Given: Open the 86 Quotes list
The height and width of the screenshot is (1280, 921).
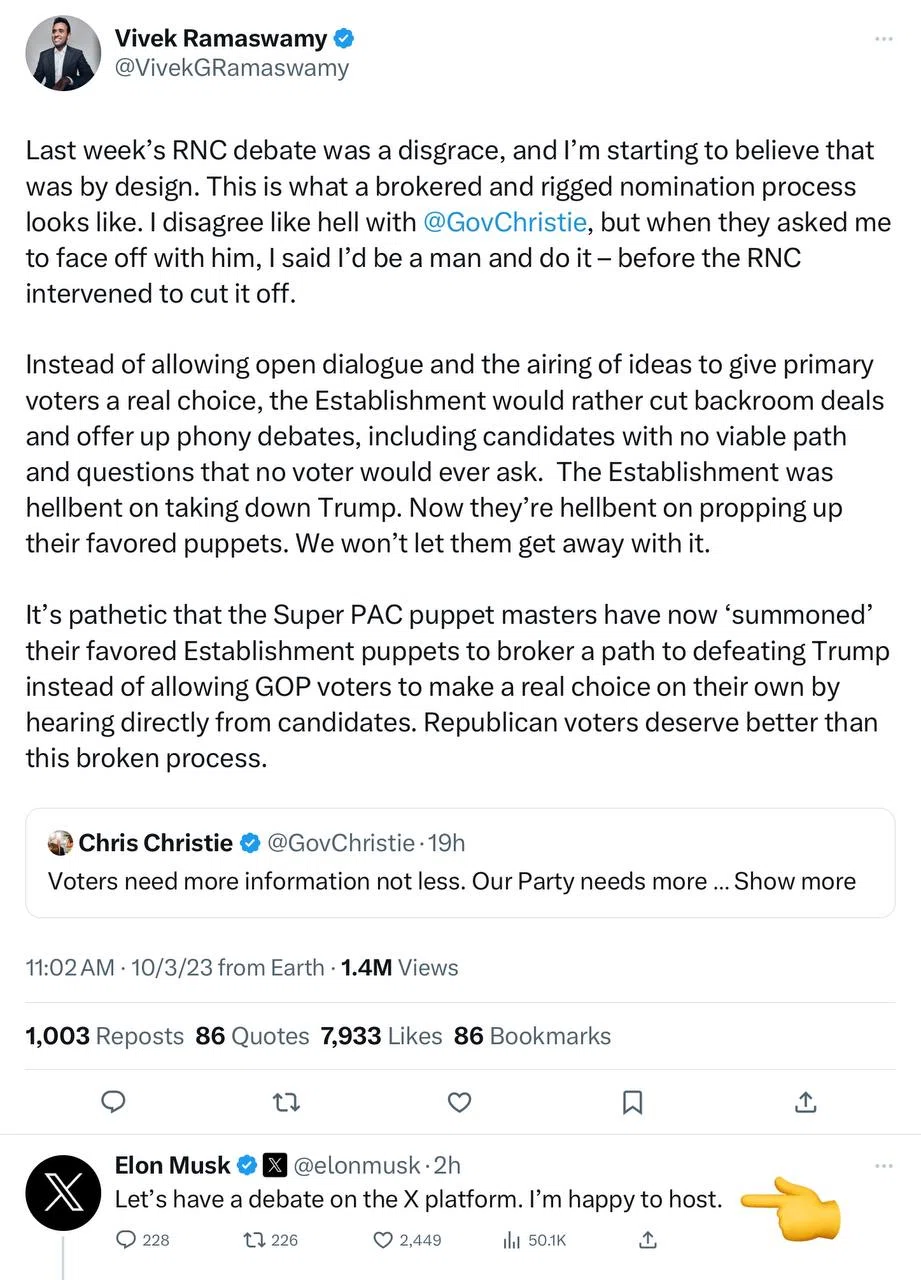Looking at the screenshot, I should coord(252,1036).
